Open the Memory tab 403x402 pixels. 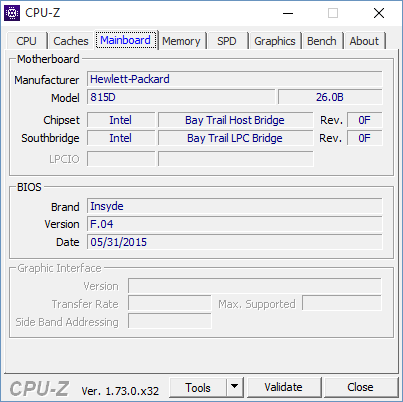pos(181,41)
